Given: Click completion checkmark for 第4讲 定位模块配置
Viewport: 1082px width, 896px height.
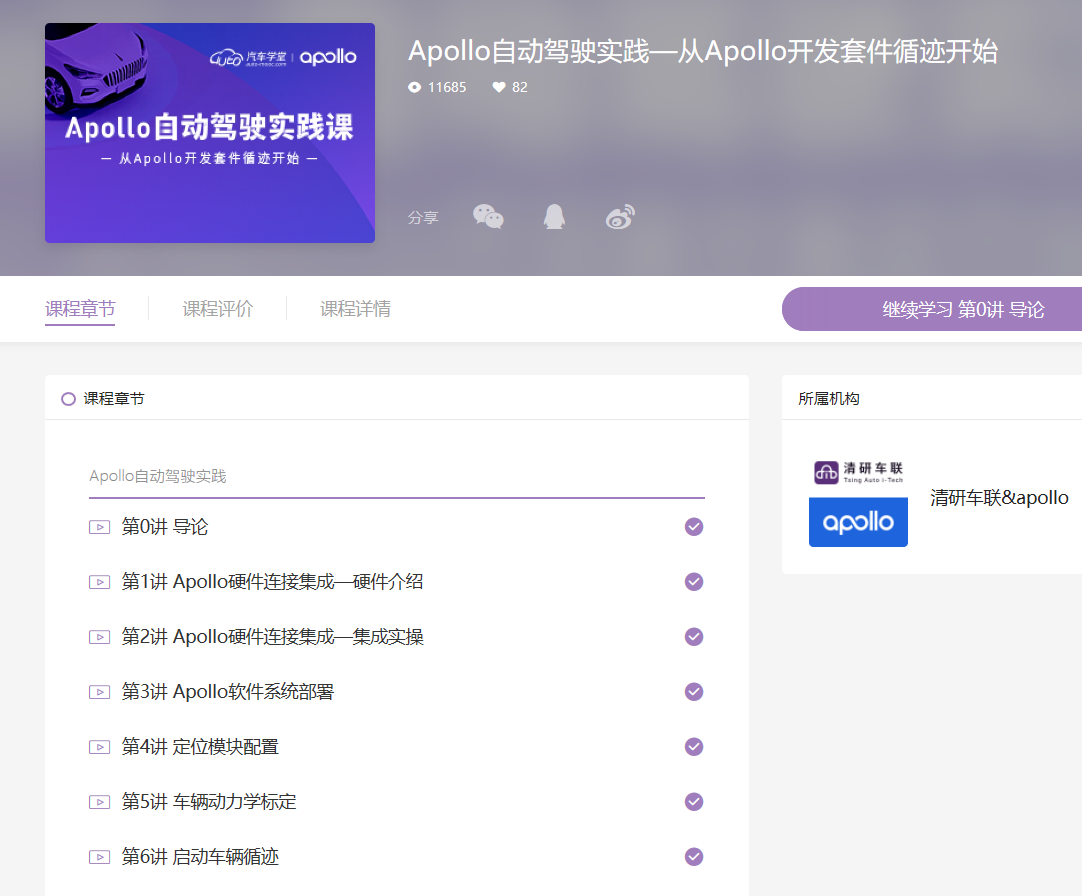Looking at the screenshot, I should [694, 747].
